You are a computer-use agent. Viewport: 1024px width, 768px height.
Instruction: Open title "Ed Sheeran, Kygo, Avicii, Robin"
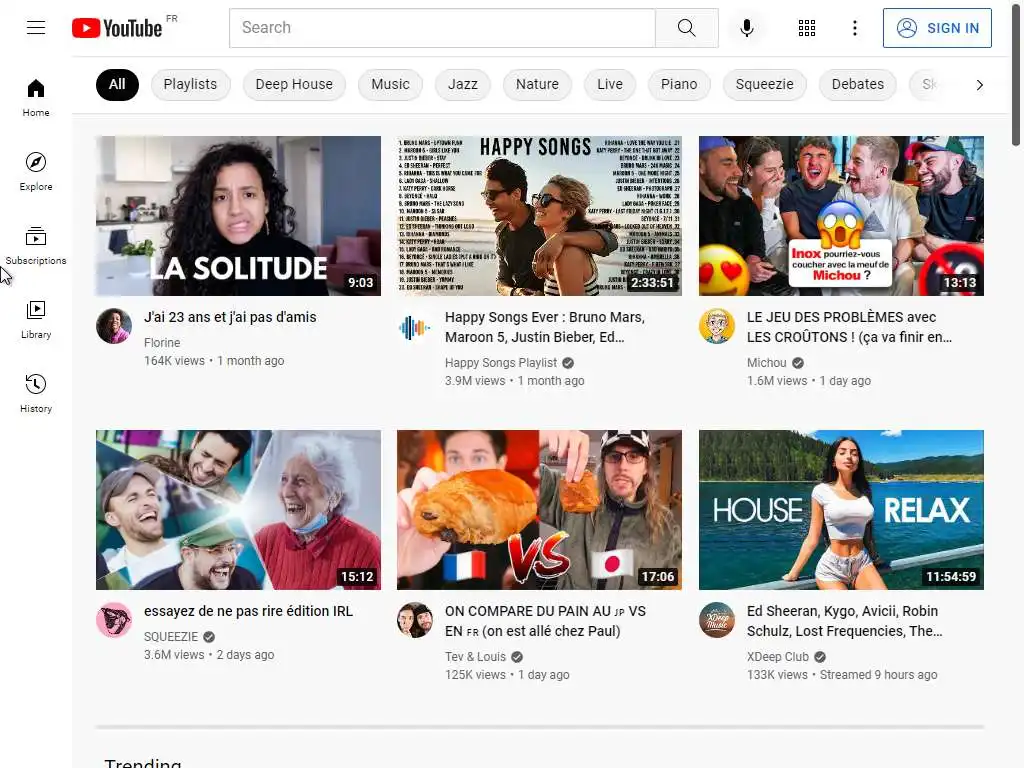844,620
